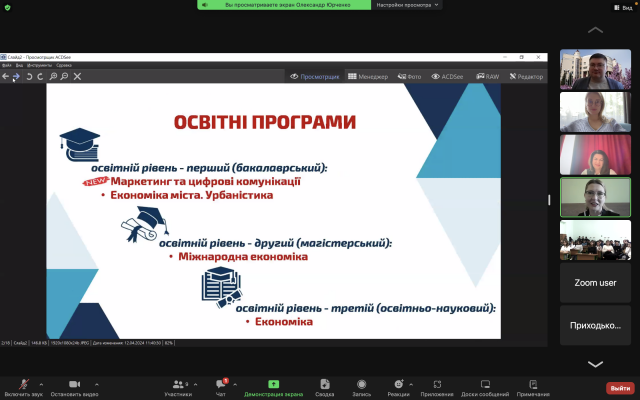Click the green Демонстрация экрана share button
The image size is (640, 400).
(x=274, y=385)
